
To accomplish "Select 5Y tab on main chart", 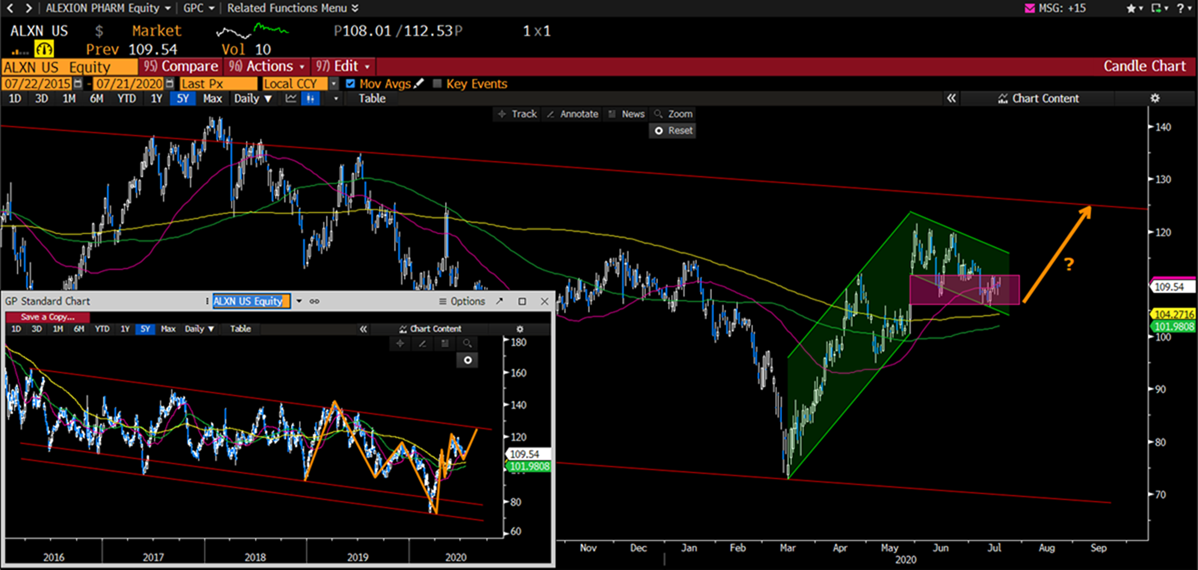I will tap(183, 99).
